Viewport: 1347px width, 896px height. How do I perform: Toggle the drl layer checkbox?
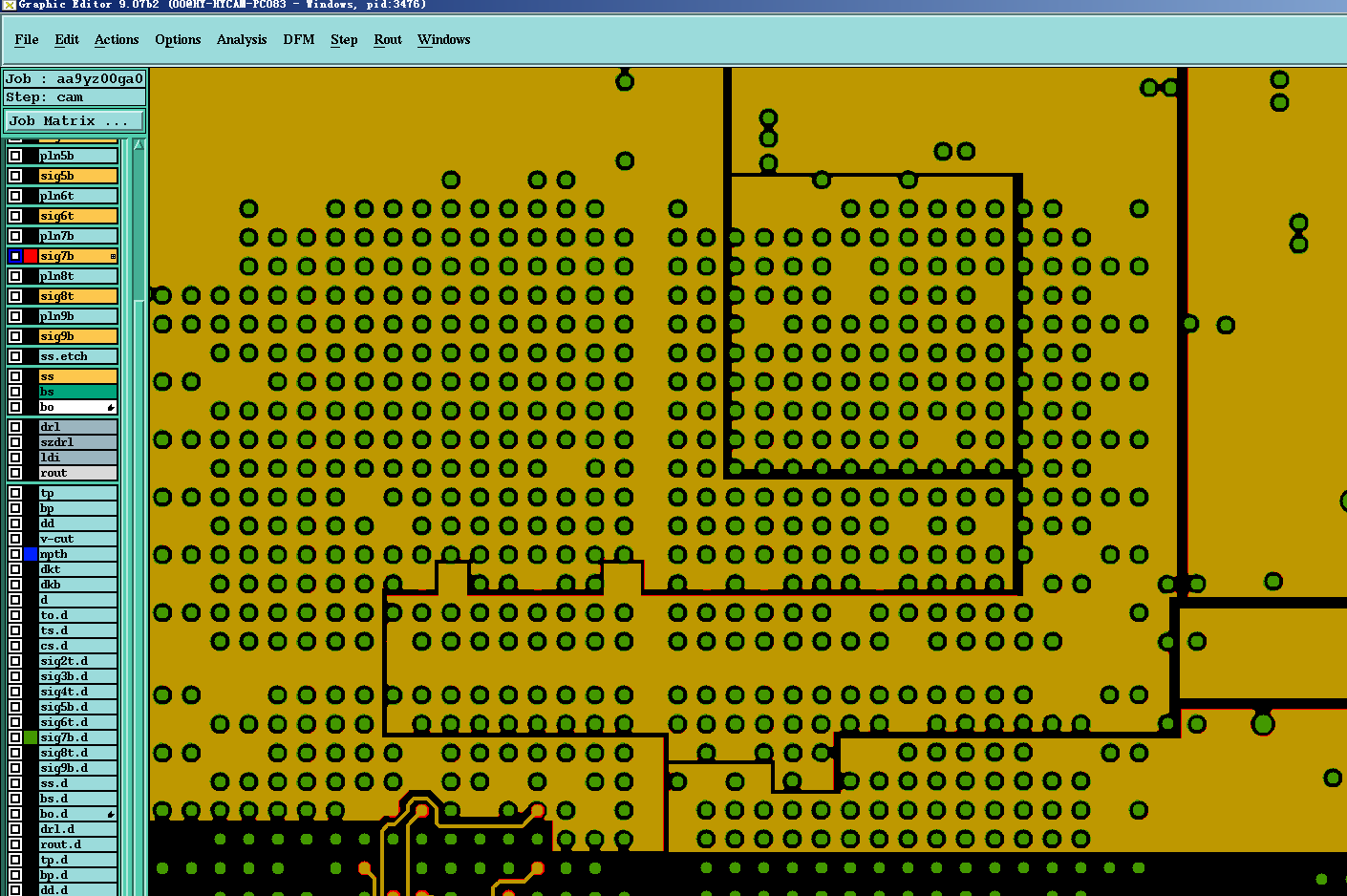15,427
